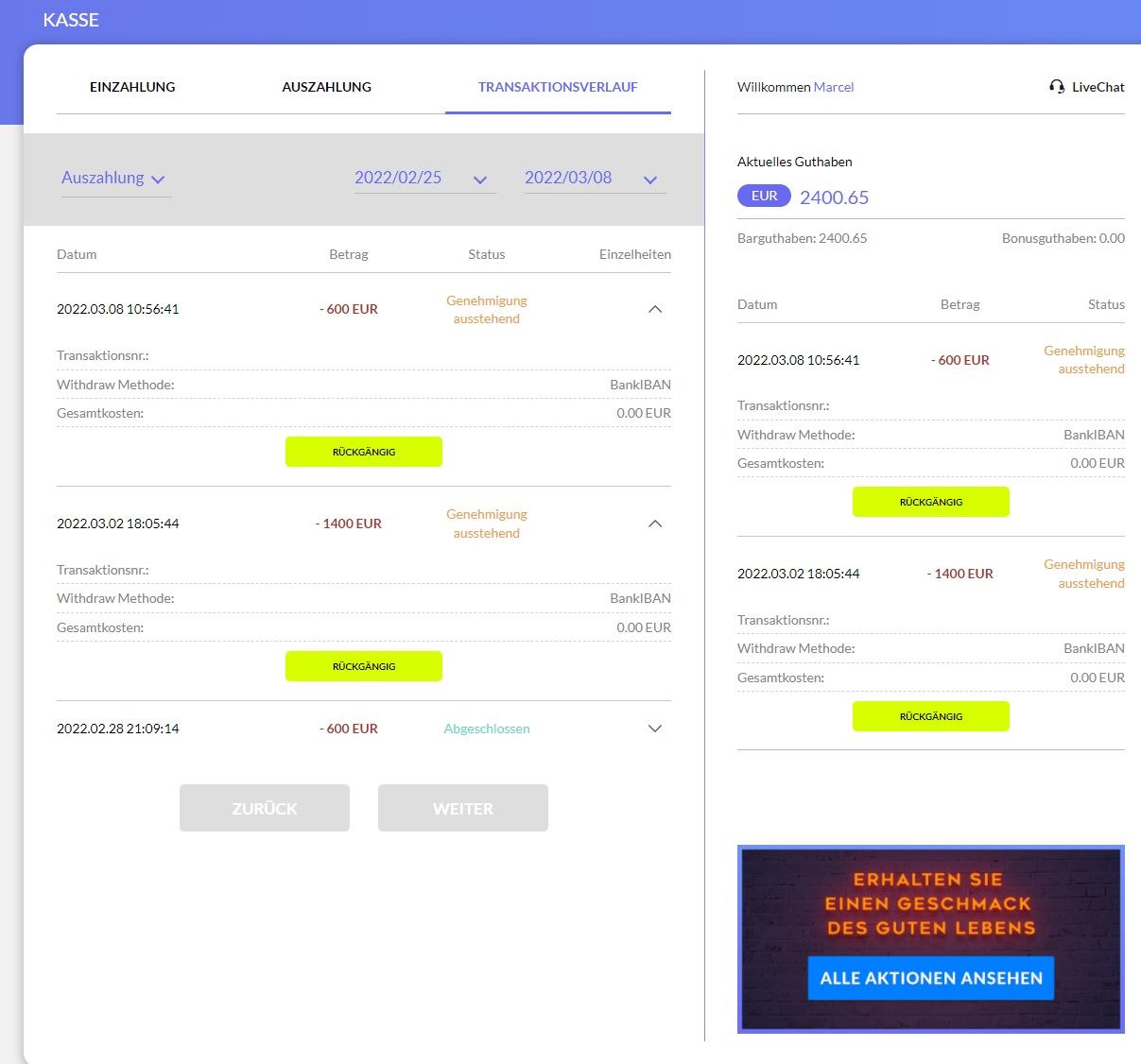Open the Marcel username link
This screenshot has height=1064, width=1141.
click(834, 87)
